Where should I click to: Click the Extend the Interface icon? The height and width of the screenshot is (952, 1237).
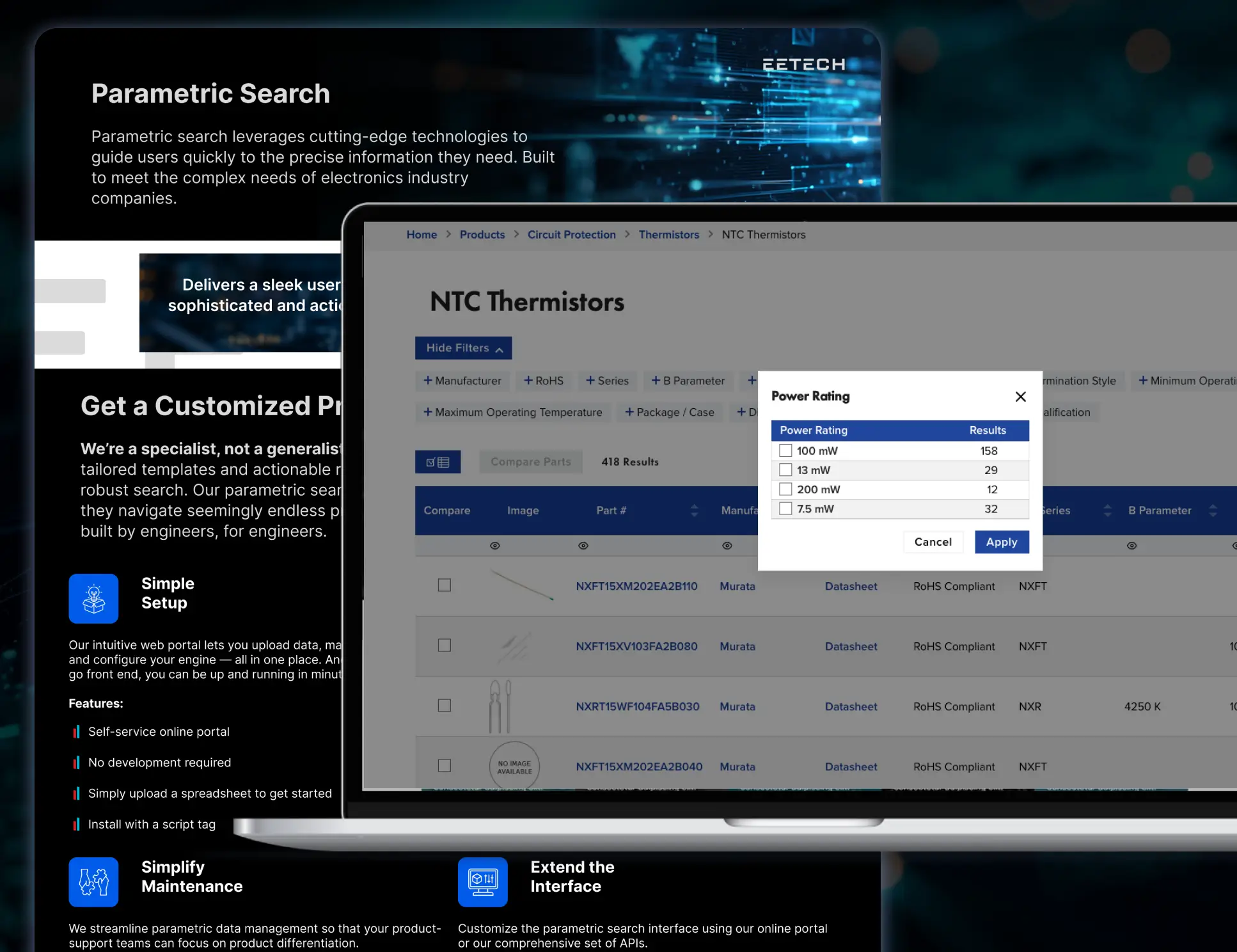[482, 882]
